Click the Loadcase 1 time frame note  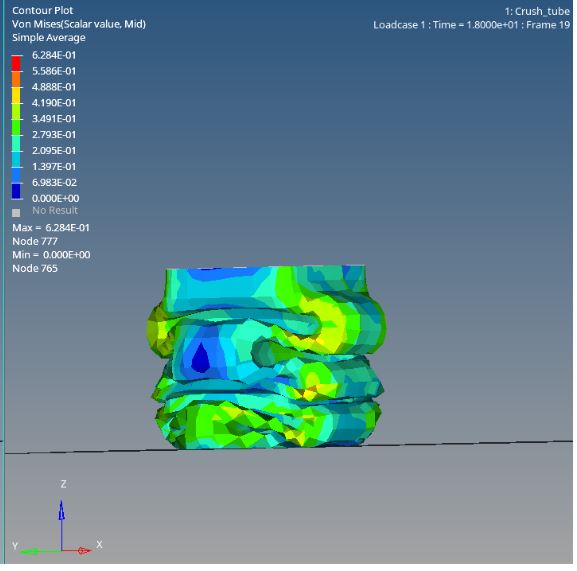click(x=472, y=25)
